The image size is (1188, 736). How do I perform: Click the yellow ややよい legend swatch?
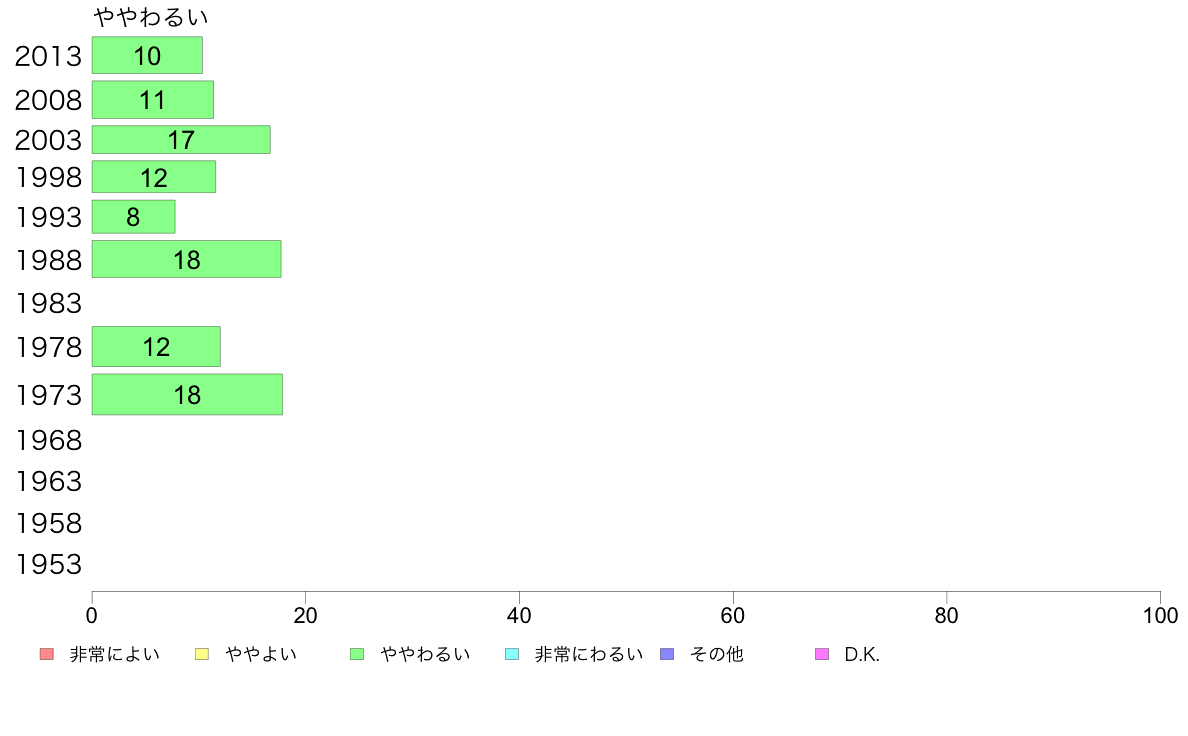click(202, 654)
